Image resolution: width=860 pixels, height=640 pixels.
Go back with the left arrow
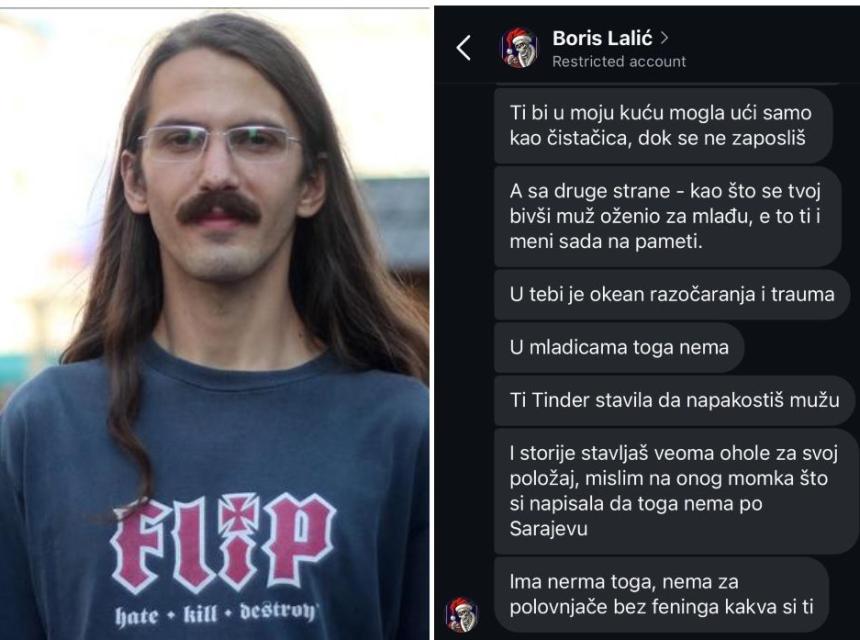tap(463, 48)
